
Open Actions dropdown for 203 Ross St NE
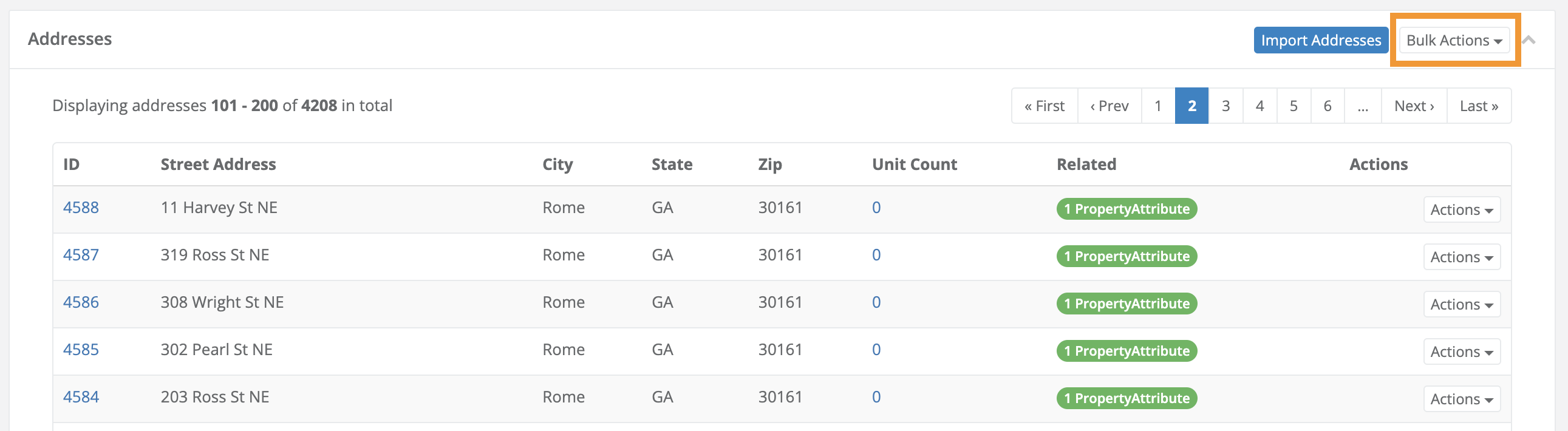[1461, 399]
